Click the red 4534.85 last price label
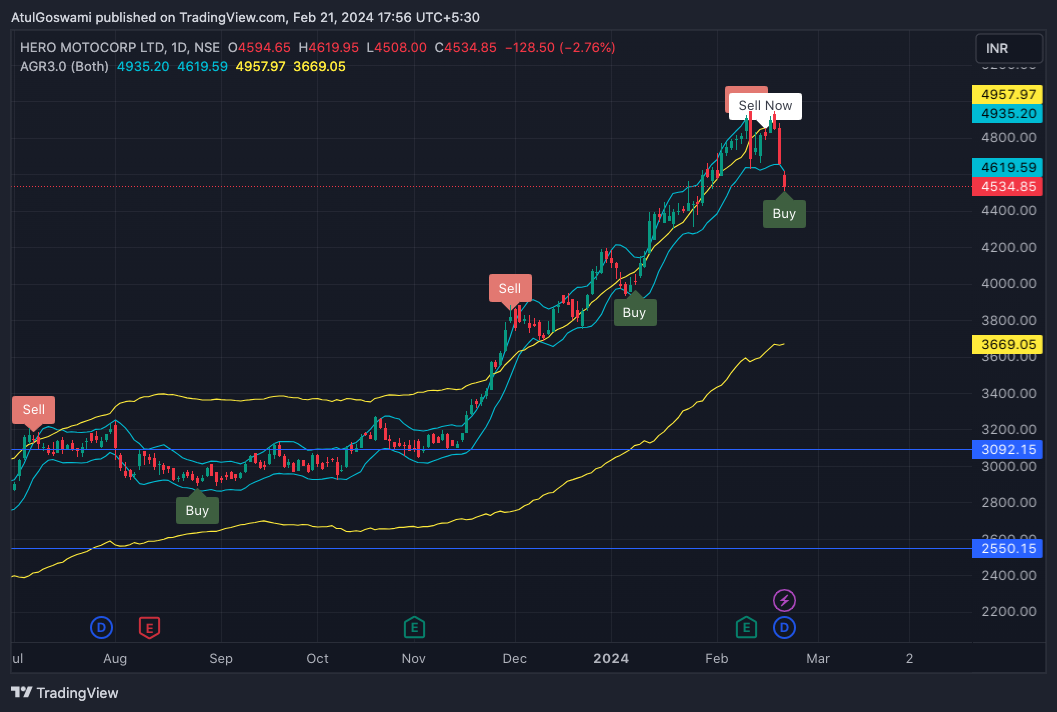 (1007, 186)
